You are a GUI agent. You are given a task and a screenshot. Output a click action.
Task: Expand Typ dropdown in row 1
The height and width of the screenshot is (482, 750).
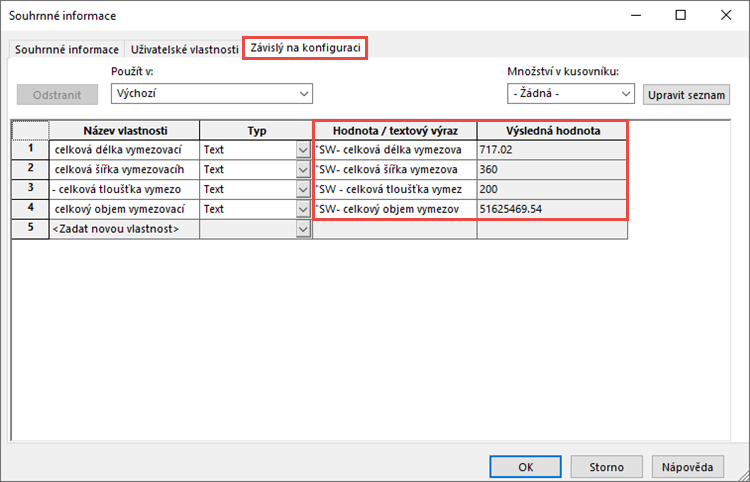[304, 150]
